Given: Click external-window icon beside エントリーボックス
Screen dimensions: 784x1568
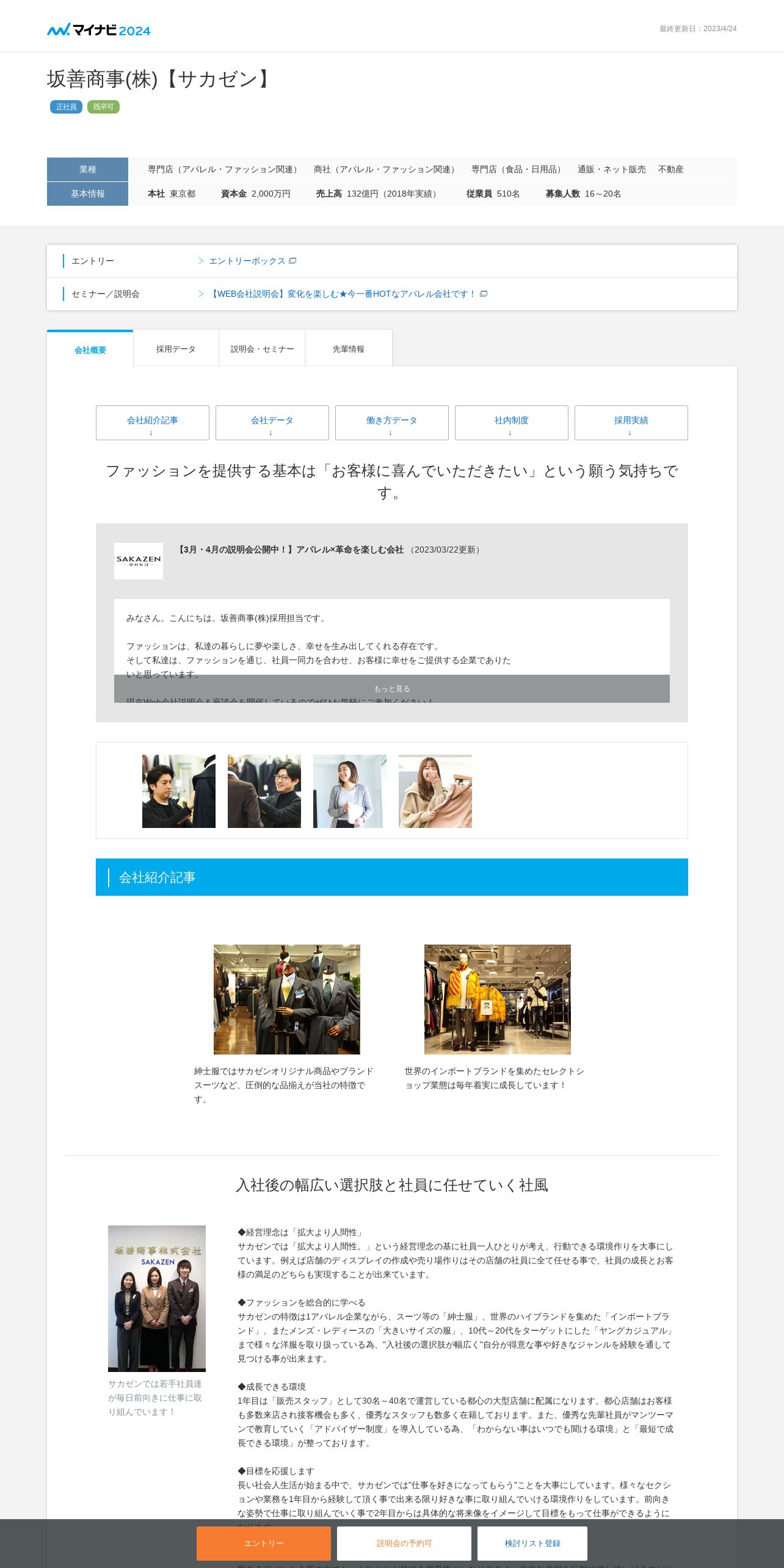Looking at the screenshot, I should (292, 261).
